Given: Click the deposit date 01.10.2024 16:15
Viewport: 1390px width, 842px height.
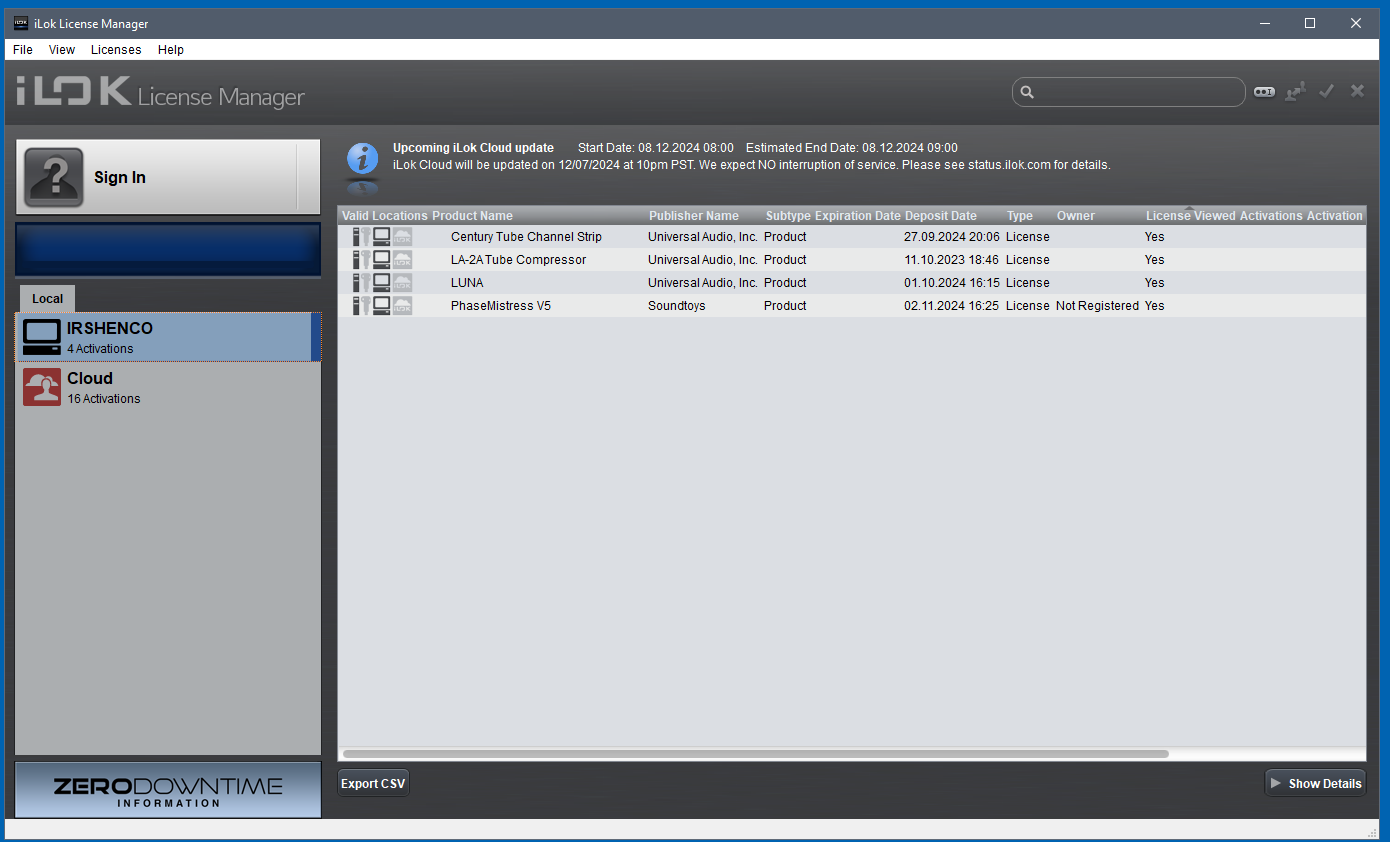Looking at the screenshot, I should pos(951,283).
